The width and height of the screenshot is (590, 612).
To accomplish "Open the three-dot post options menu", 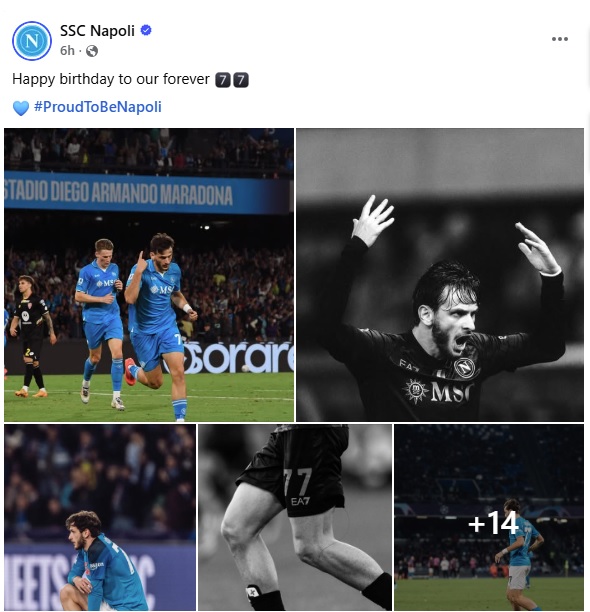I will (x=560, y=39).
